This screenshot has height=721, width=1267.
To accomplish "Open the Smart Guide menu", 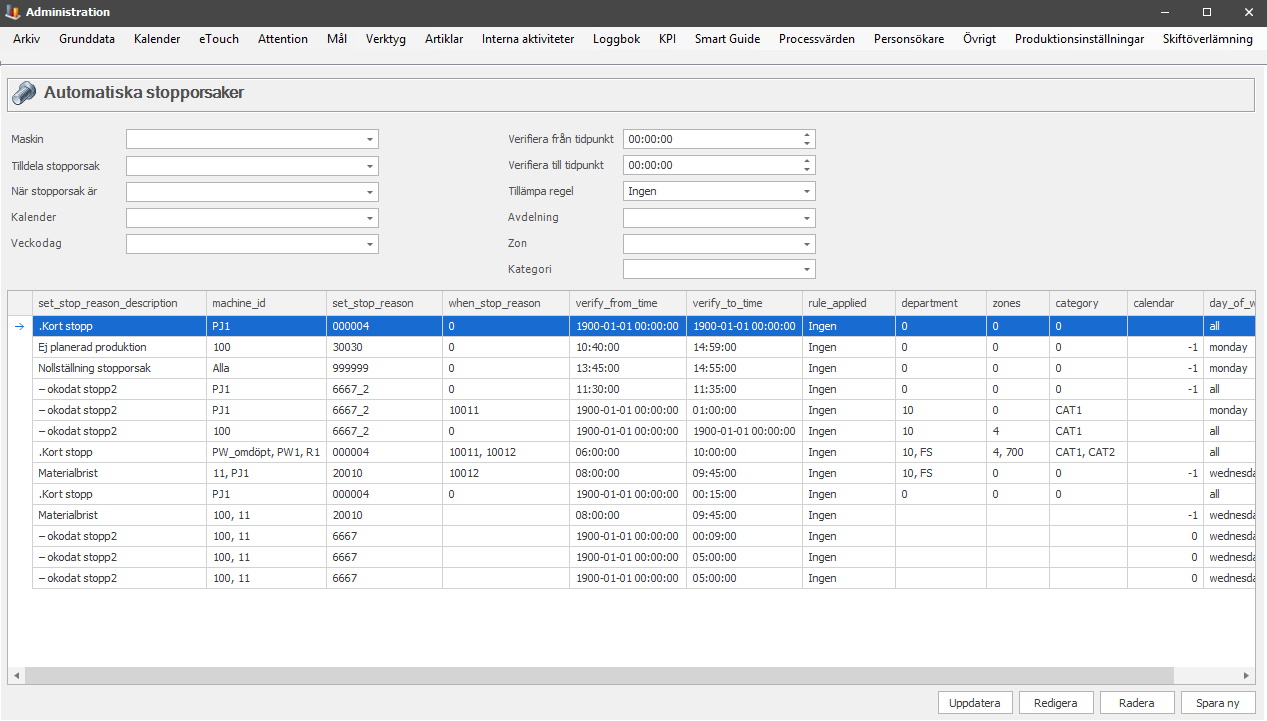I will coord(727,39).
